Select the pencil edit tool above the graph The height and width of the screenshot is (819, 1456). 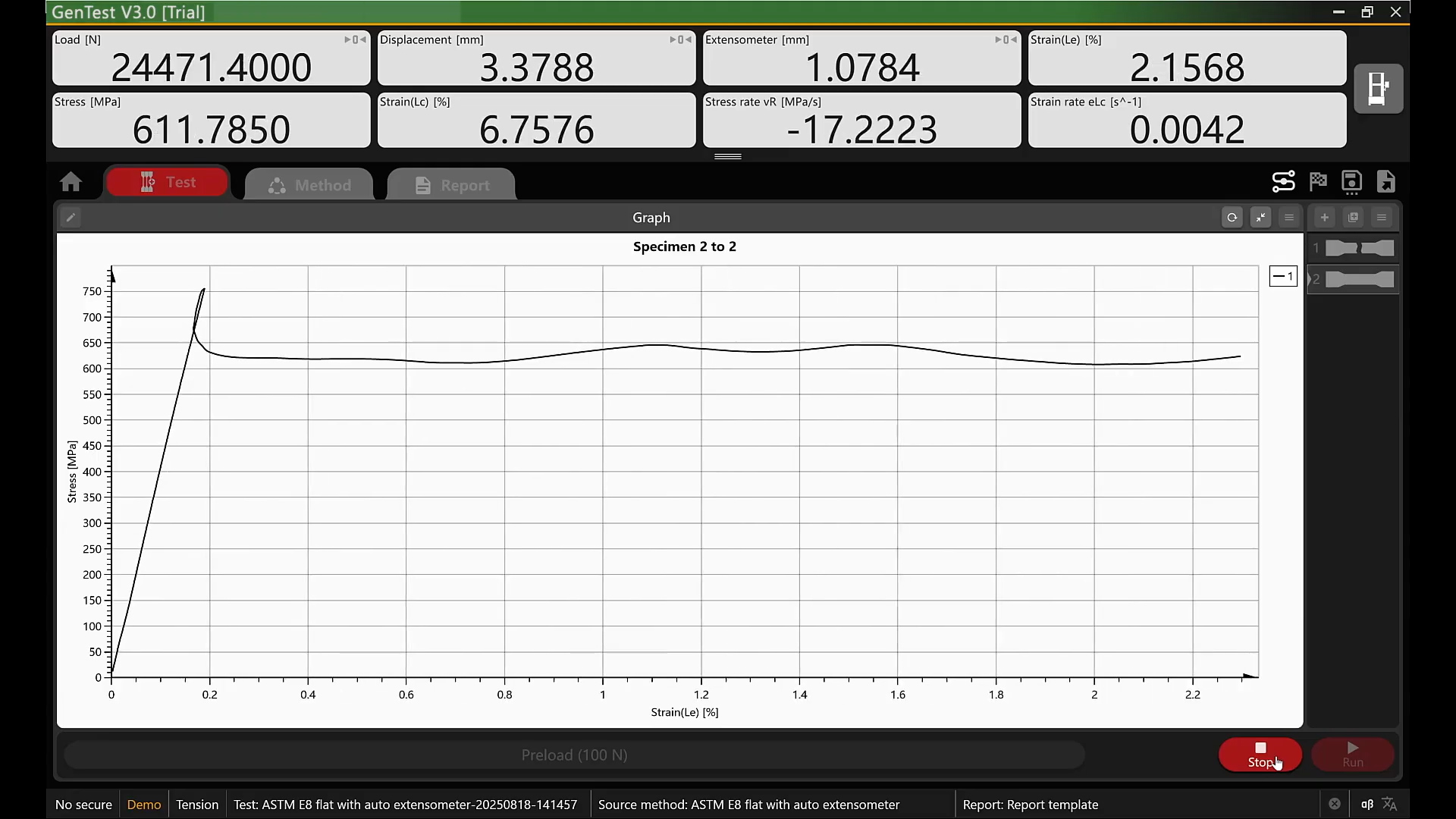70,218
